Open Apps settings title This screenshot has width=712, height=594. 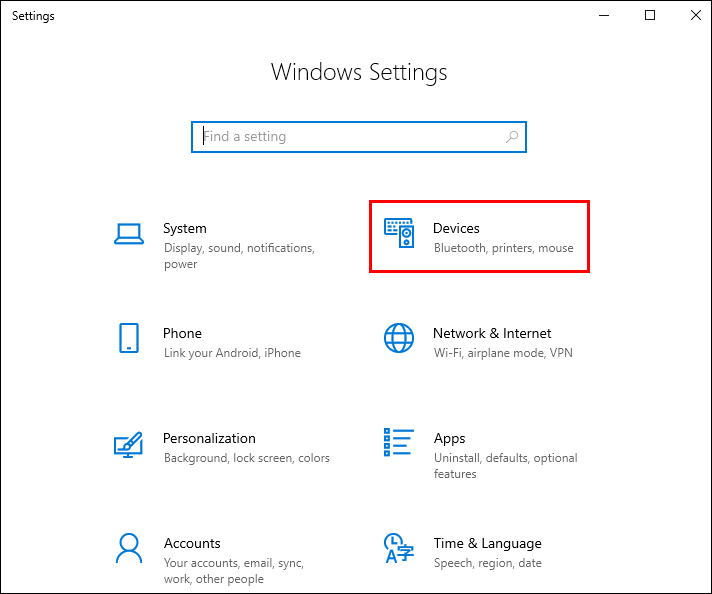click(x=449, y=439)
